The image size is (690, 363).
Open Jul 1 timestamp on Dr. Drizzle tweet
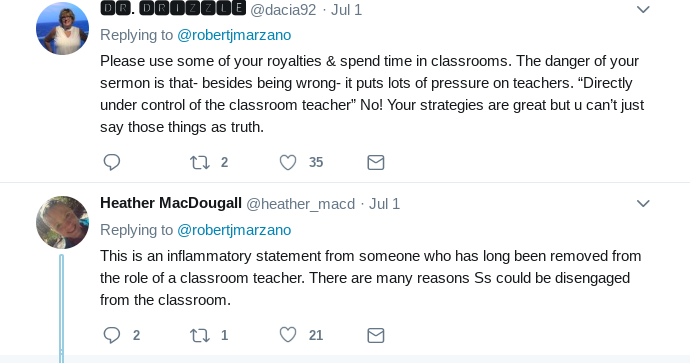346,10
